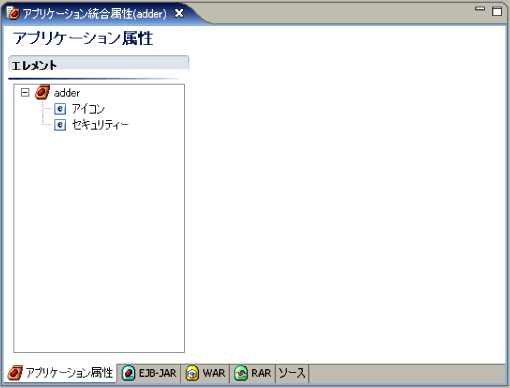Click the editor title tab icon
510x388 pixels.
[x=13, y=13]
